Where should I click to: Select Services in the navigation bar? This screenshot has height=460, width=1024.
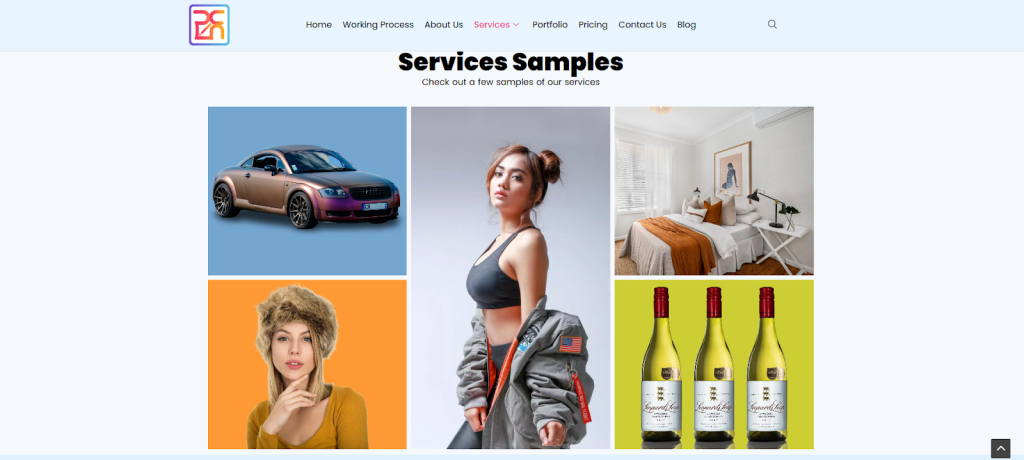(x=492, y=25)
